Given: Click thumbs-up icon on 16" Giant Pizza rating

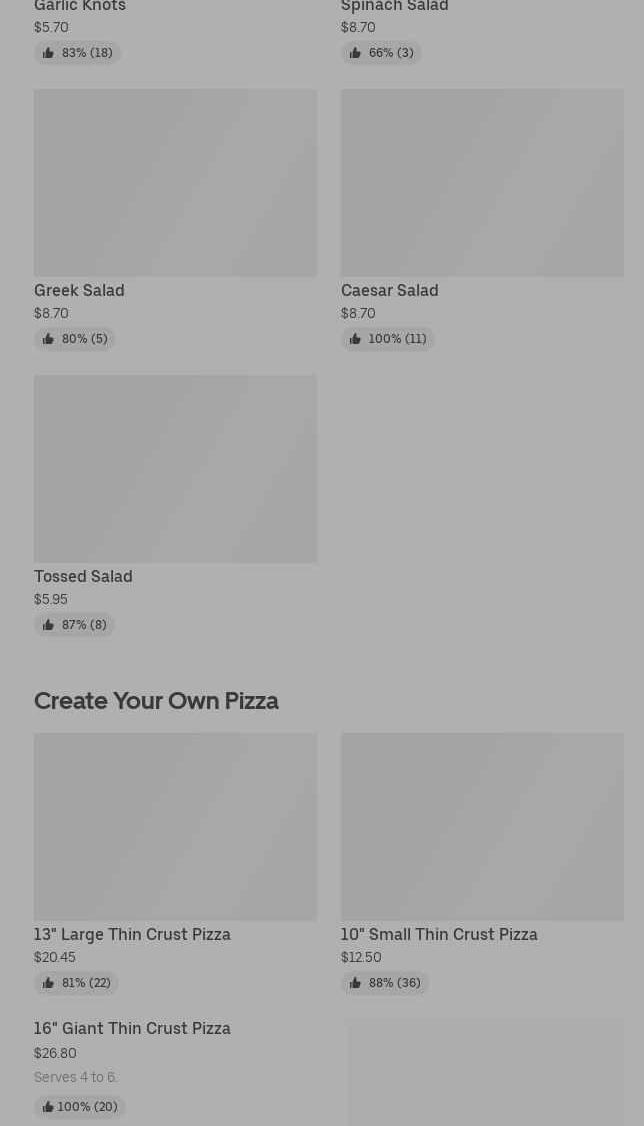Looking at the screenshot, I should click(x=48, y=1107).
